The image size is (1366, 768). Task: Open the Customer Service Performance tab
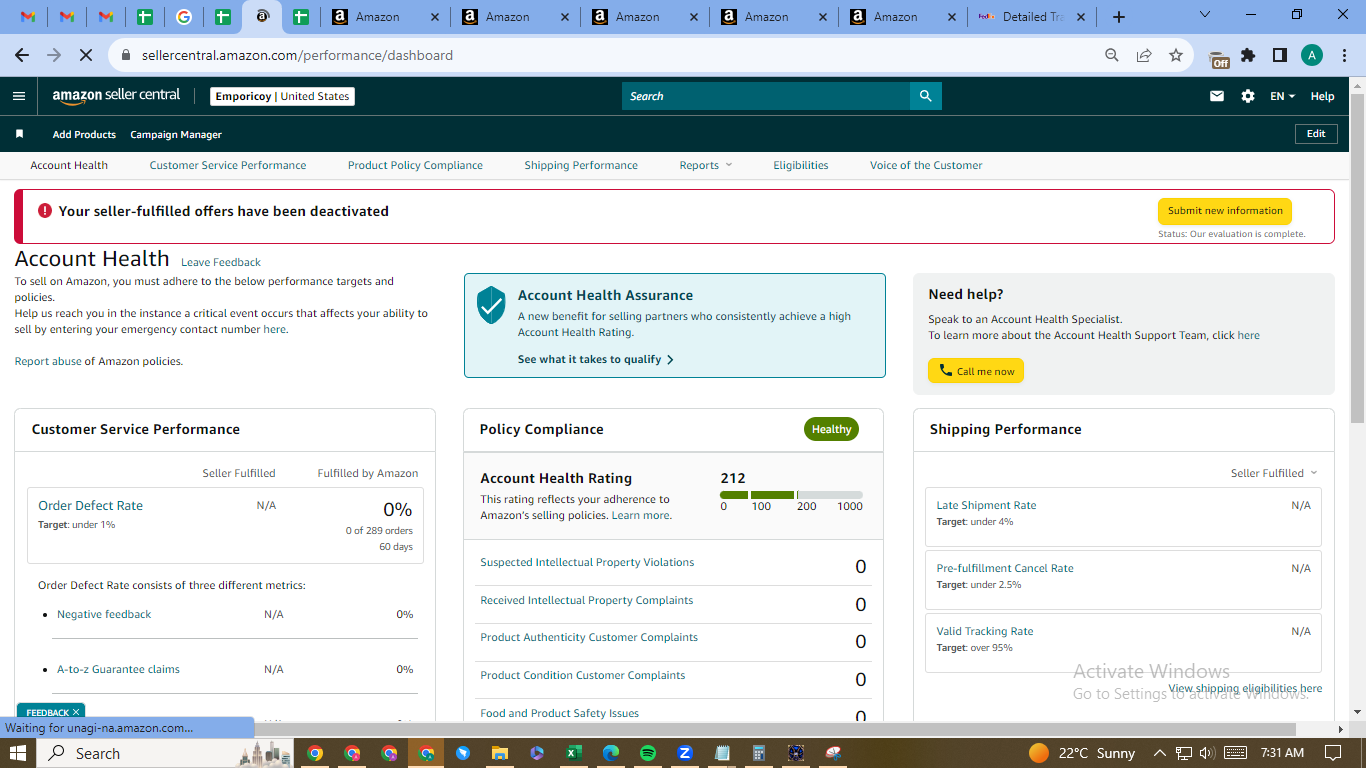228,165
